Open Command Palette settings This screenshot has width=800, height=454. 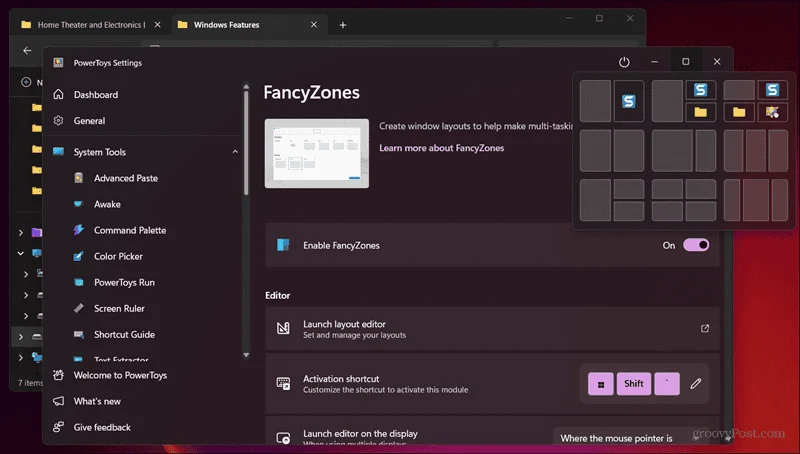pyautogui.click(x=130, y=230)
